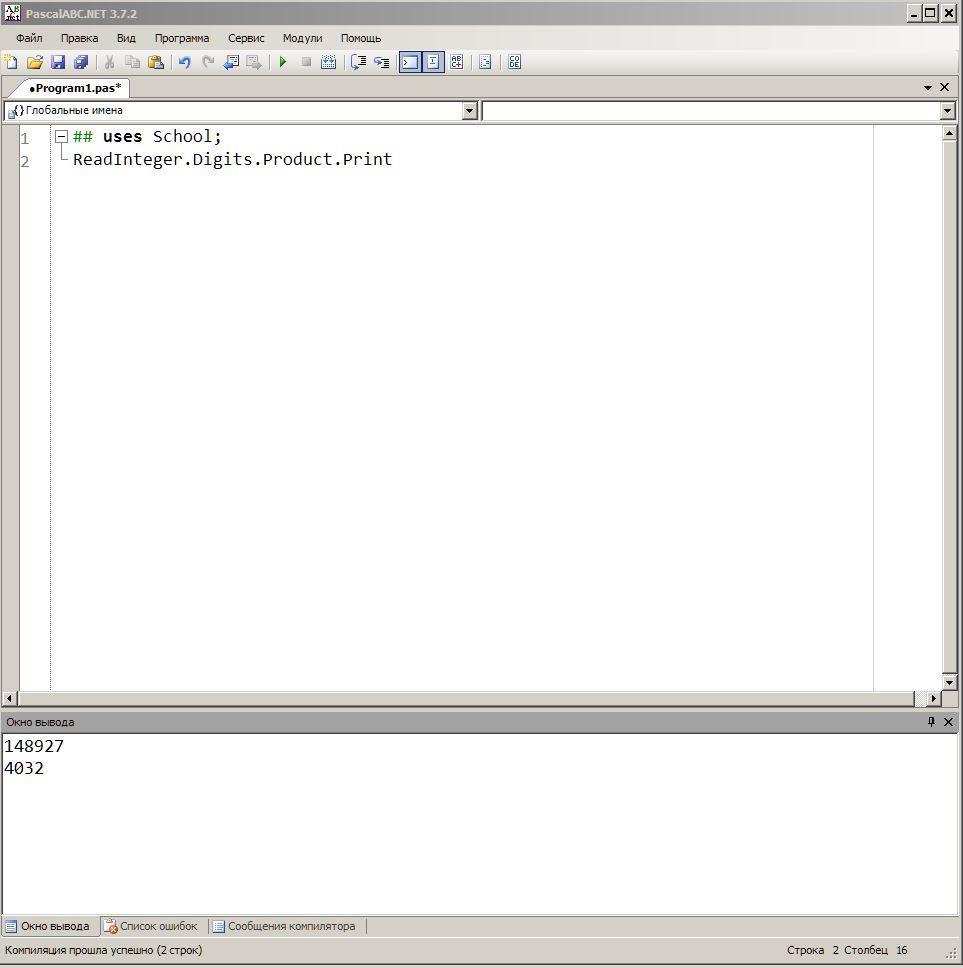Open the Модули menu

(302, 38)
